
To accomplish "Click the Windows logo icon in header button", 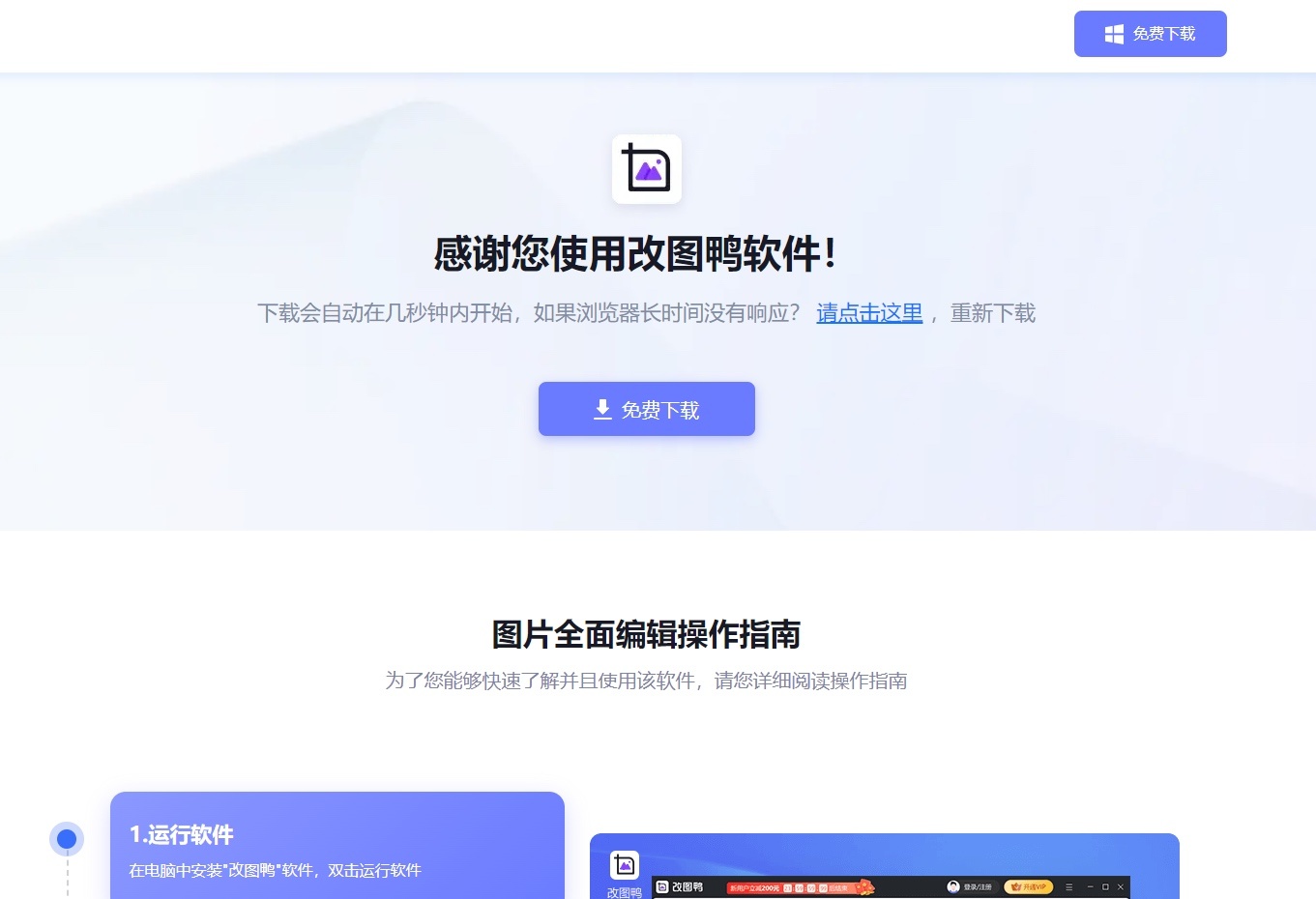I will pos(1114,34).
